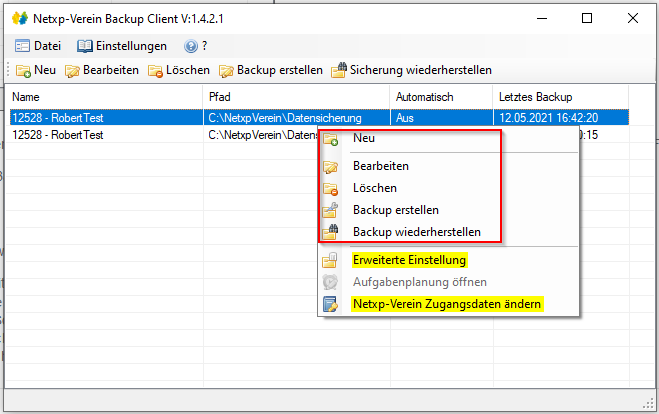The image size is (659, 414).
Task: Click the Backup erstellen toolbar icon
Action: (226, 71)
